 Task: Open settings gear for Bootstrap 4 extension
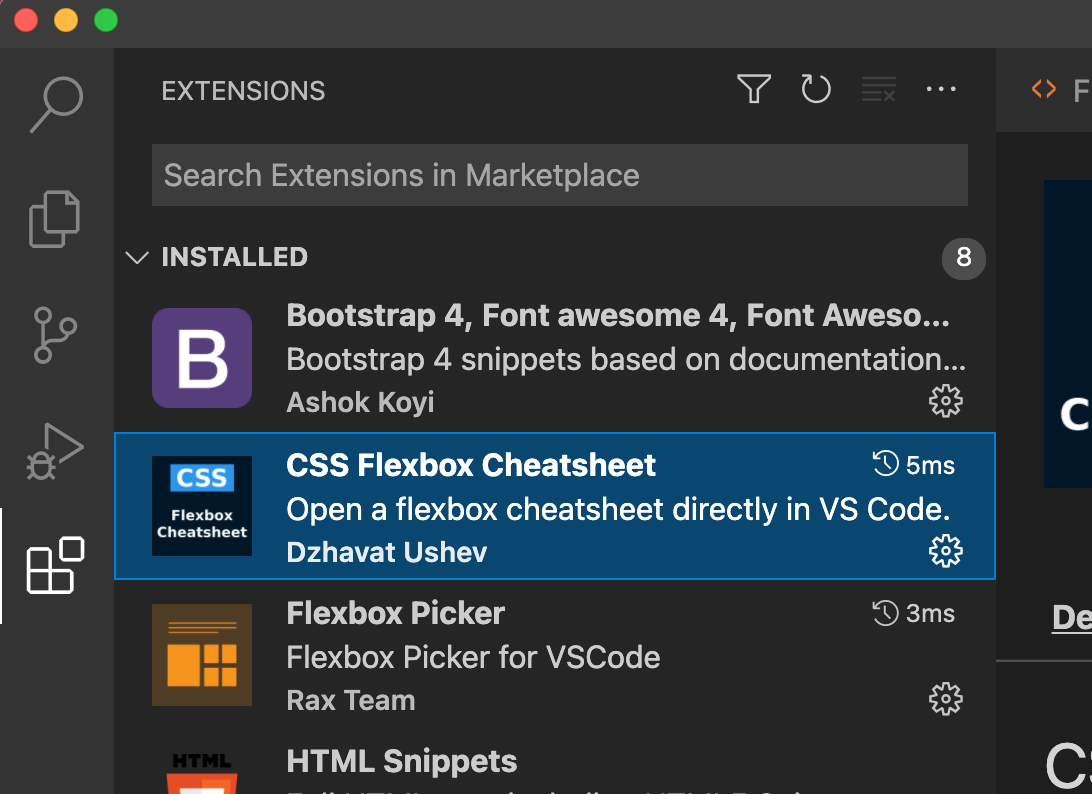pyautogui.click(x=945, y=401)
